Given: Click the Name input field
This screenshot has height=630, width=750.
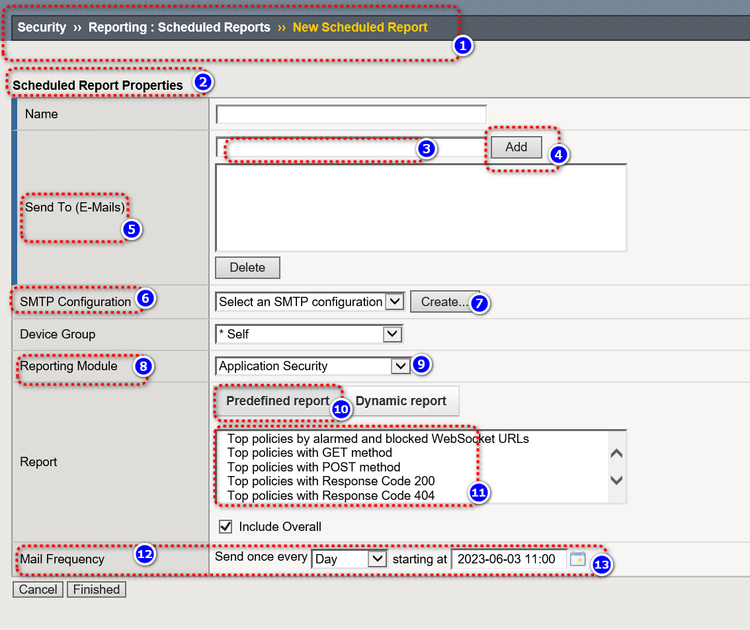Looking at the screenshot, I should coord(351,114).
